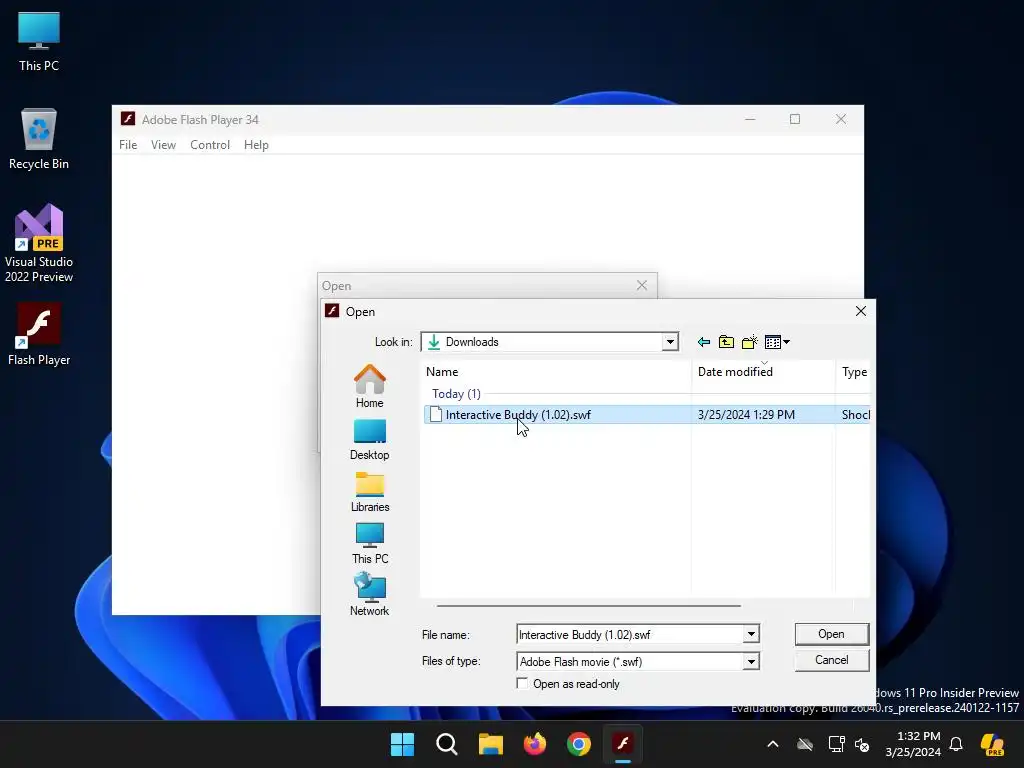Screen dimensions: 1024x768
Task: Open Help menu in Flash Player
Action: click(x=256, y=145)
